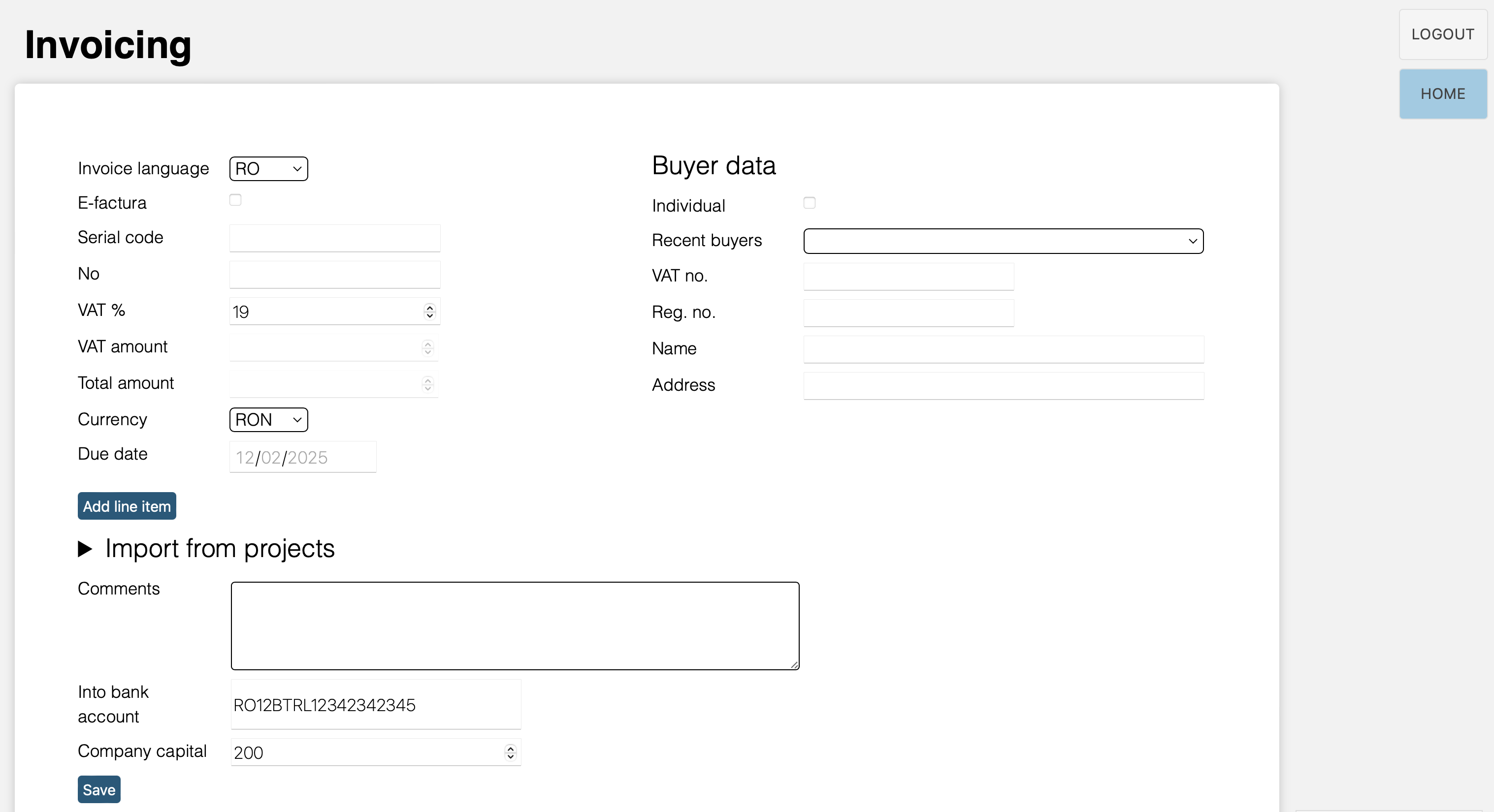Click the invoice No field
Viewport: 1494px width, 812px height.
[x=335, y=275]
